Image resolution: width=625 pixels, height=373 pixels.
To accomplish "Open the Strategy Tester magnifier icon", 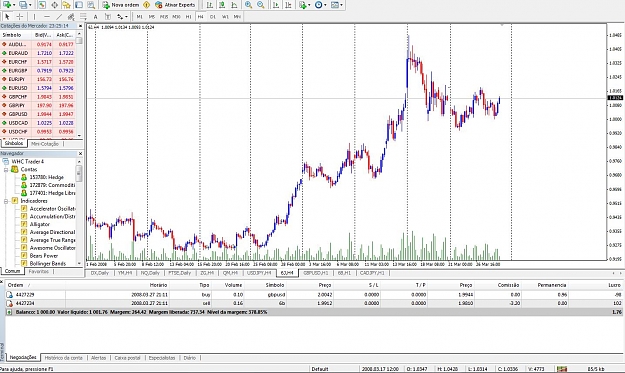I will coord(91,5).
